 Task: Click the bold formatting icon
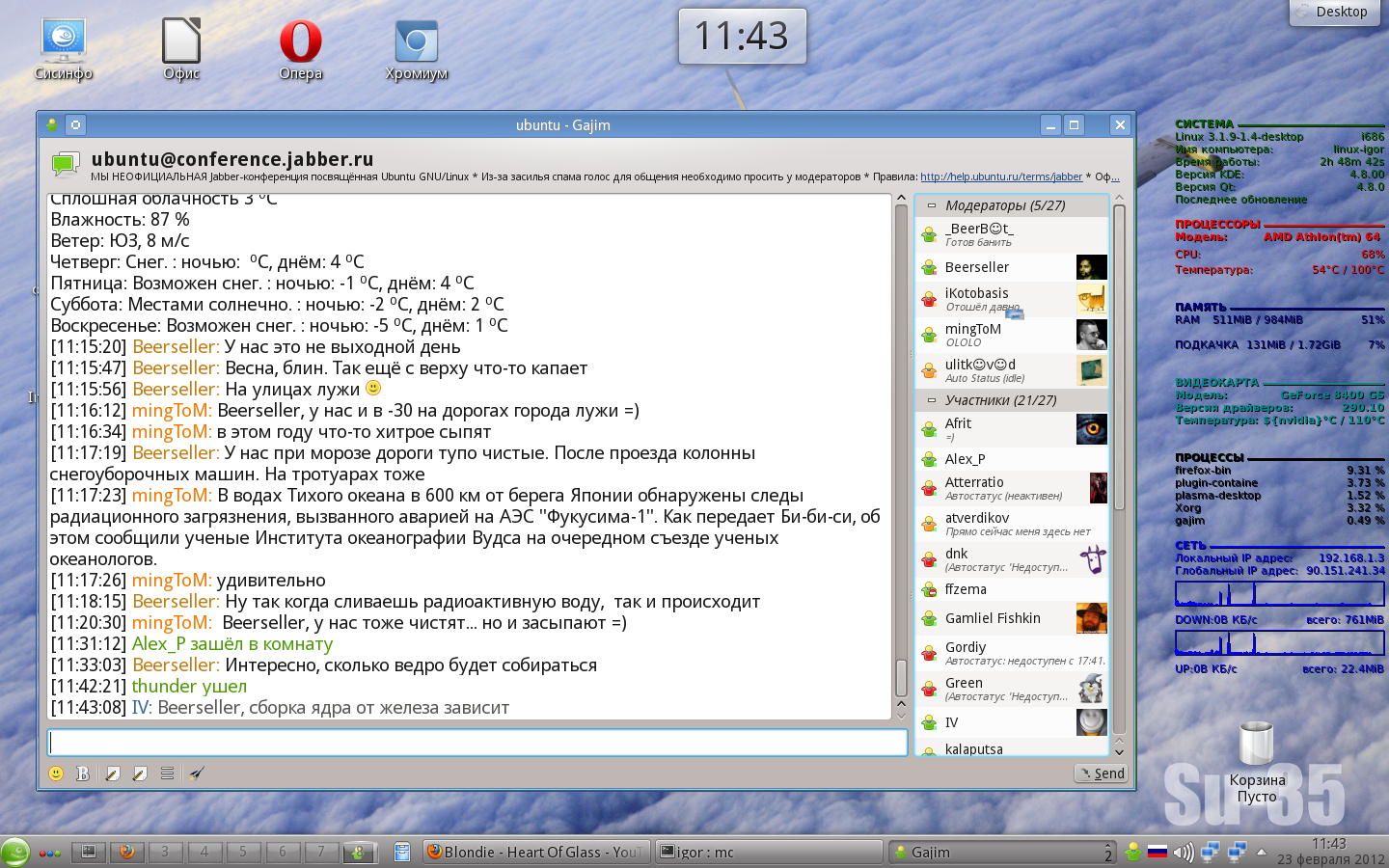click(x=83, y=773)
